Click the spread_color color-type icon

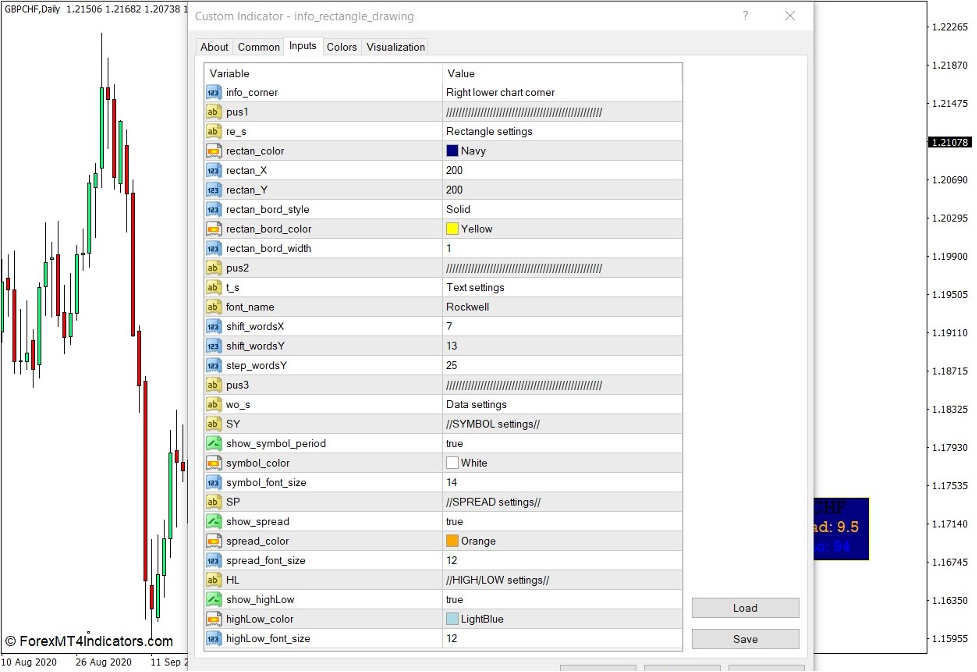coord(213,541)
